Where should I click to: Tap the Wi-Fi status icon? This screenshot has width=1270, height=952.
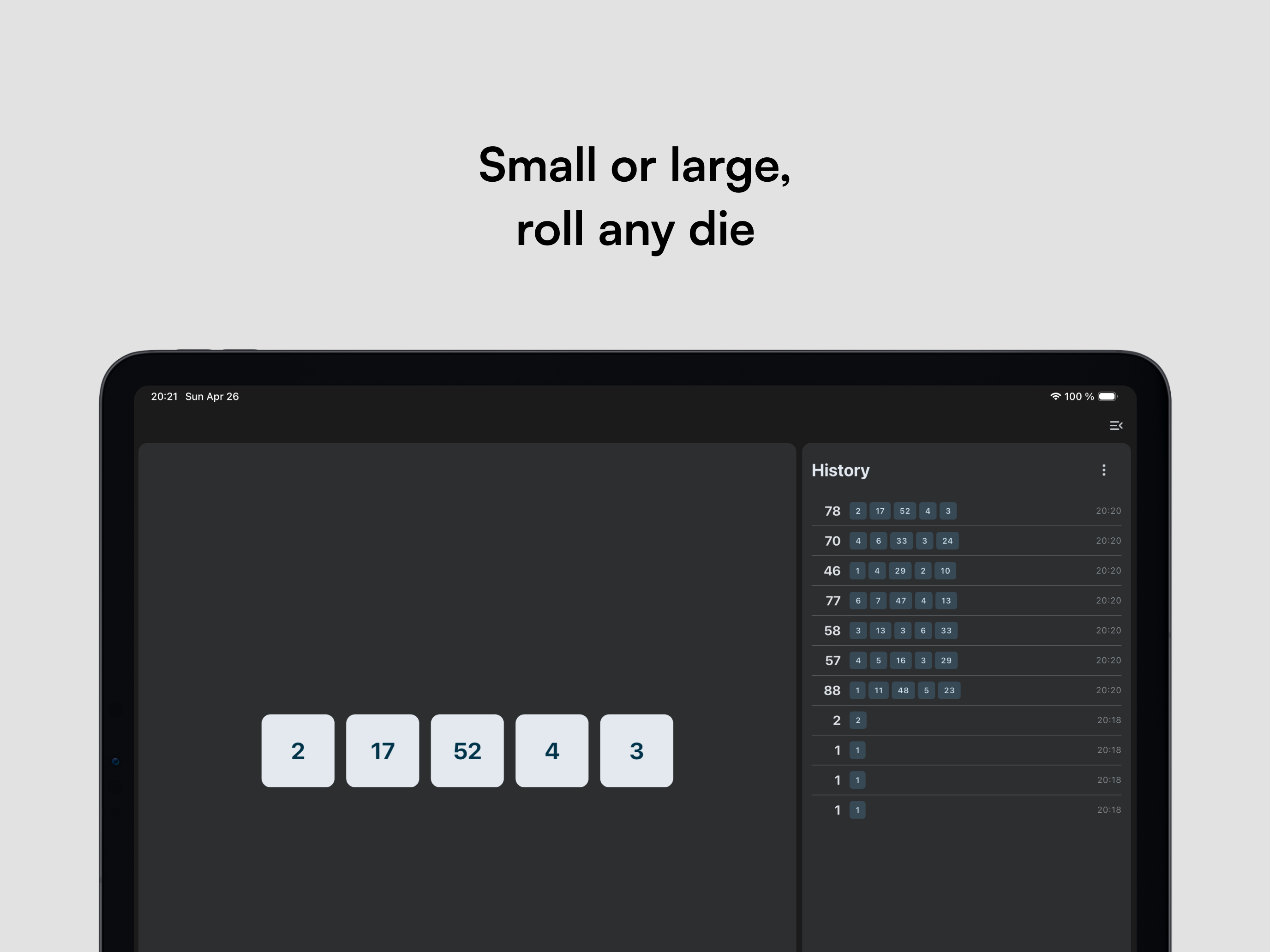(x=1055, y=397)
